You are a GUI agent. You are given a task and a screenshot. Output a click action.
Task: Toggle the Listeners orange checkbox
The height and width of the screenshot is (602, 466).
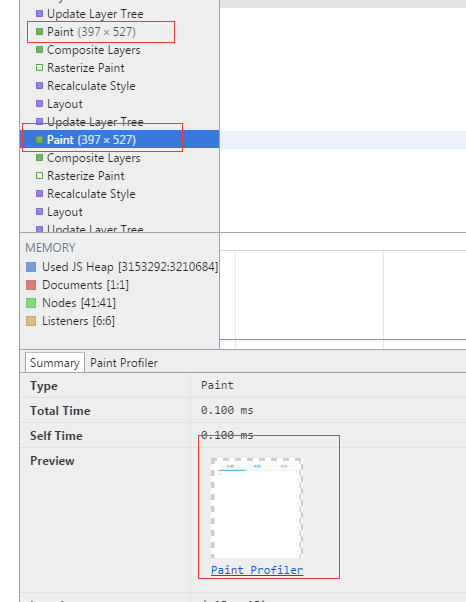[31, 321]
